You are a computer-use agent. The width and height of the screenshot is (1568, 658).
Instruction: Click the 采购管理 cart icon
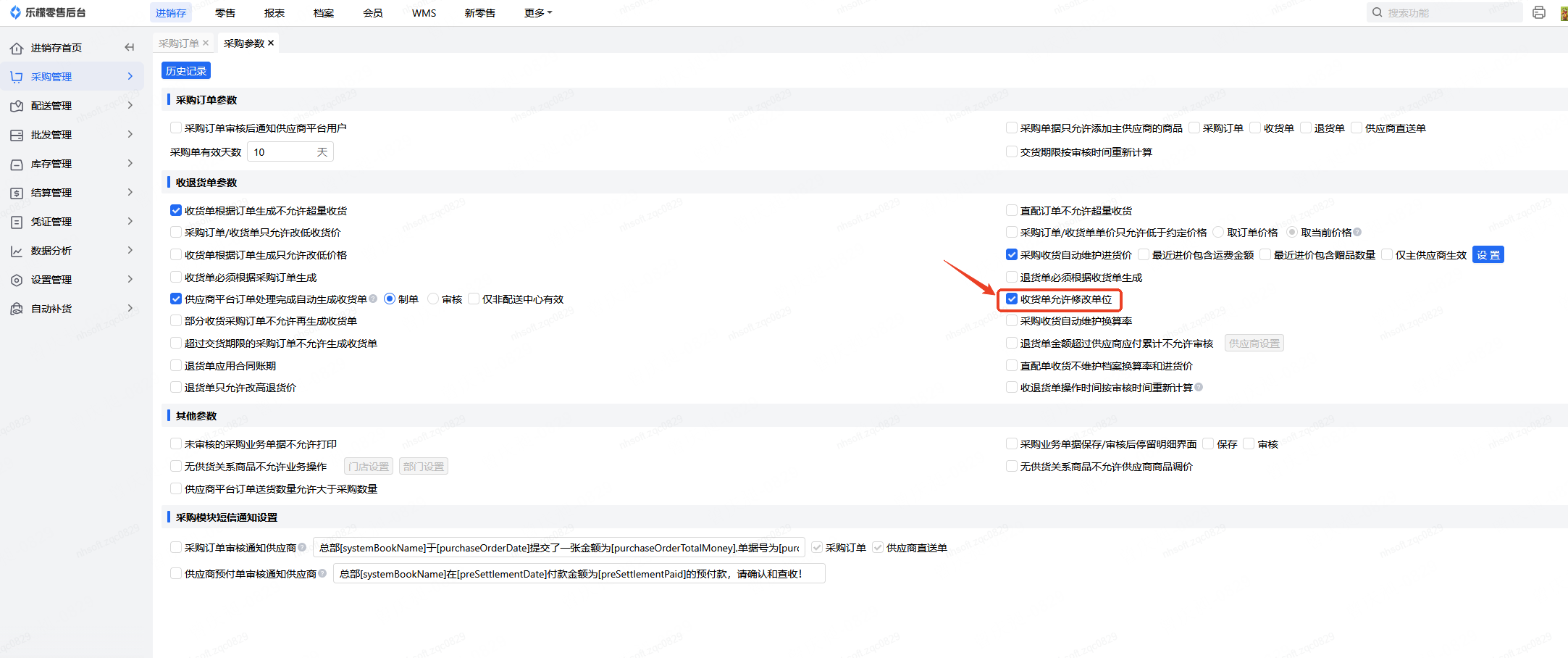[x=17, y=77]
